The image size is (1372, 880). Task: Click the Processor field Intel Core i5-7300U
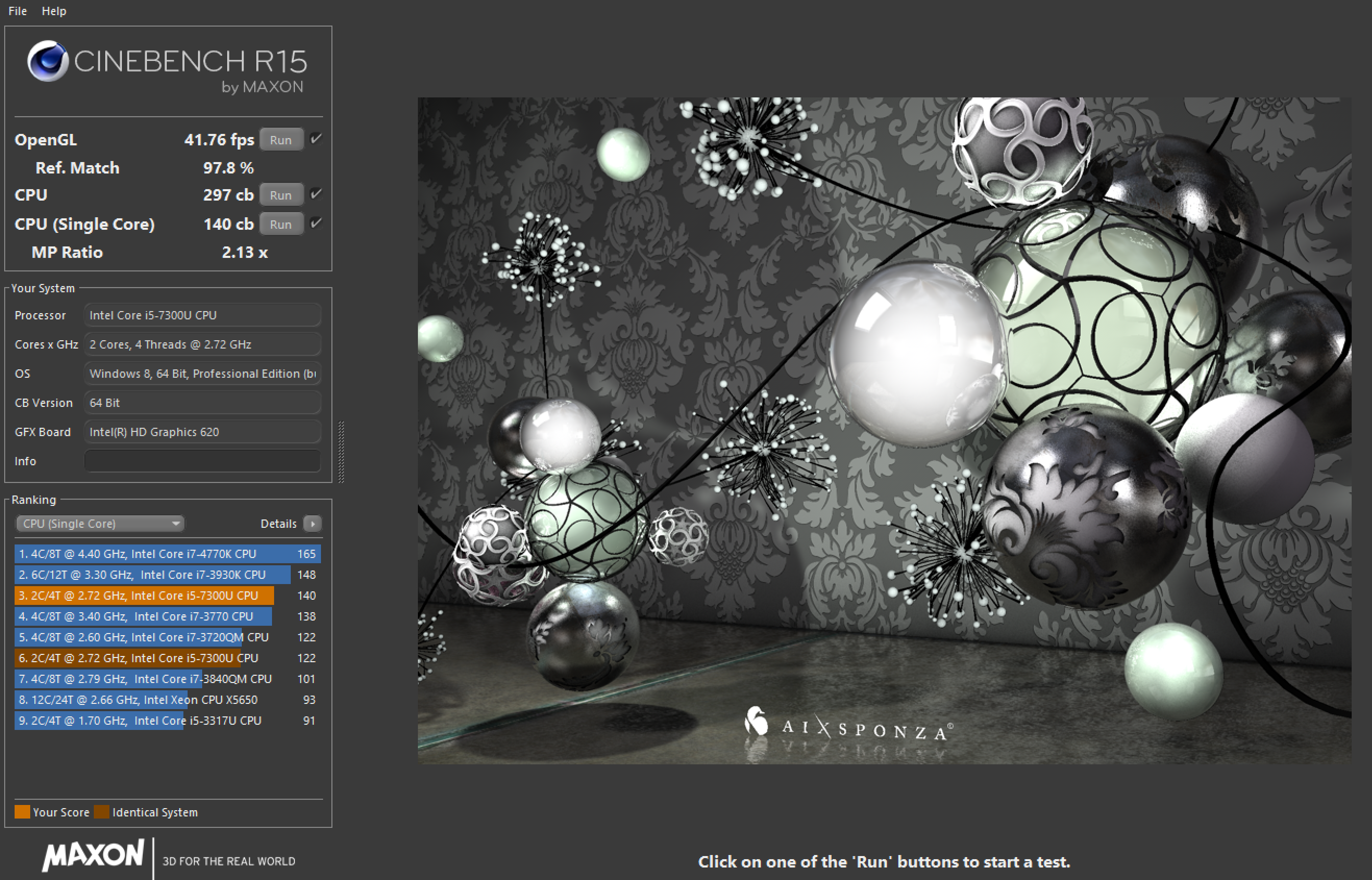202,315
